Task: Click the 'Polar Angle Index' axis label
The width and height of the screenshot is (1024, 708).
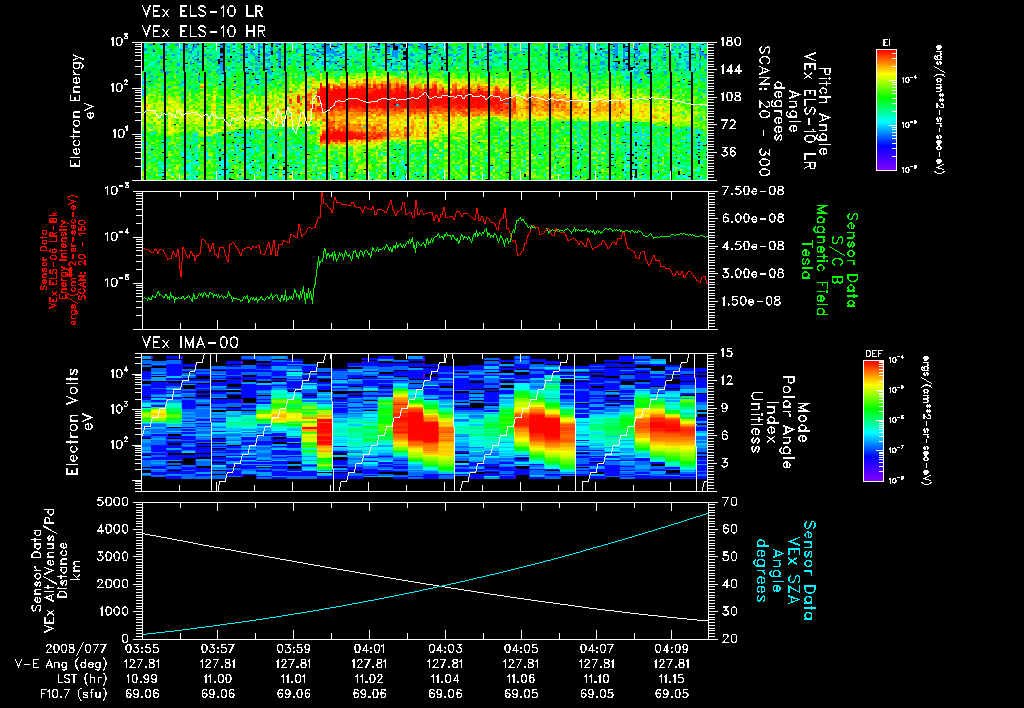Action: click(x=779, y=422)
